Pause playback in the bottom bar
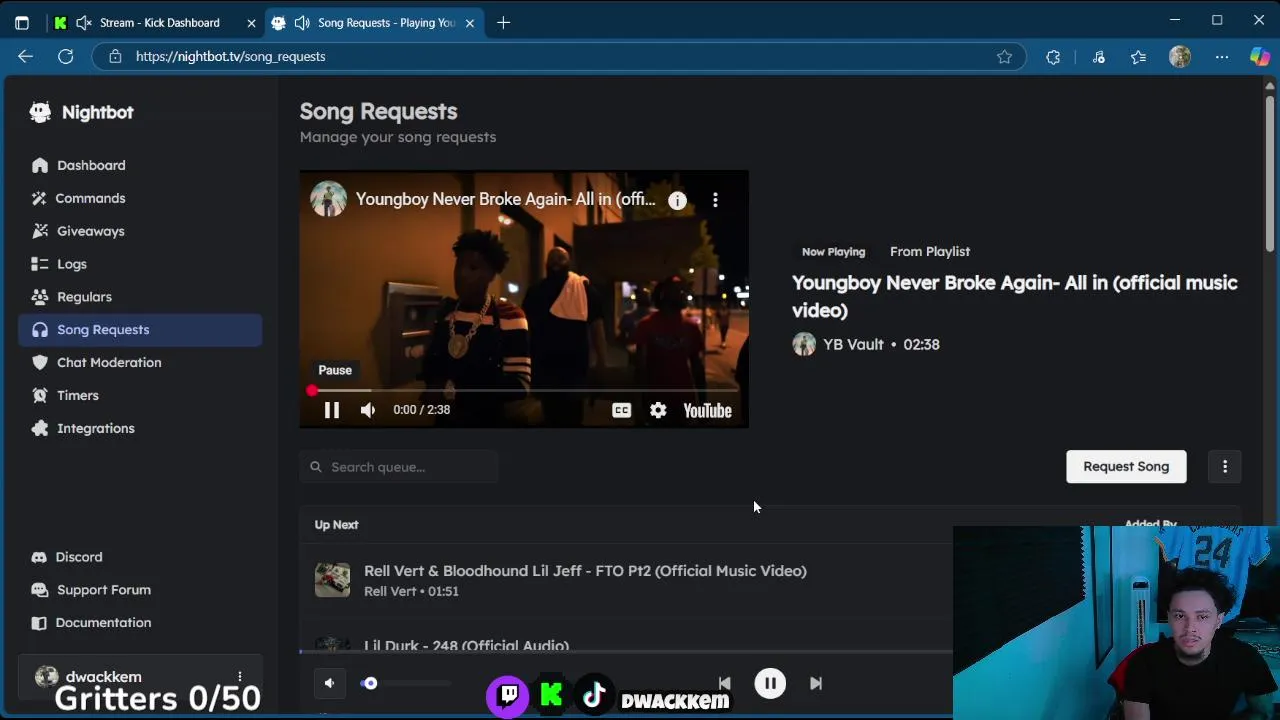1280x720 pixels. point(770,683)
